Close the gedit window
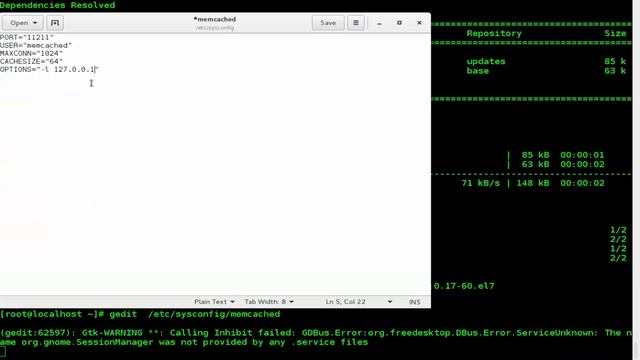The width and height of the screenshot is (640, 360). click(x=419, y=23)
